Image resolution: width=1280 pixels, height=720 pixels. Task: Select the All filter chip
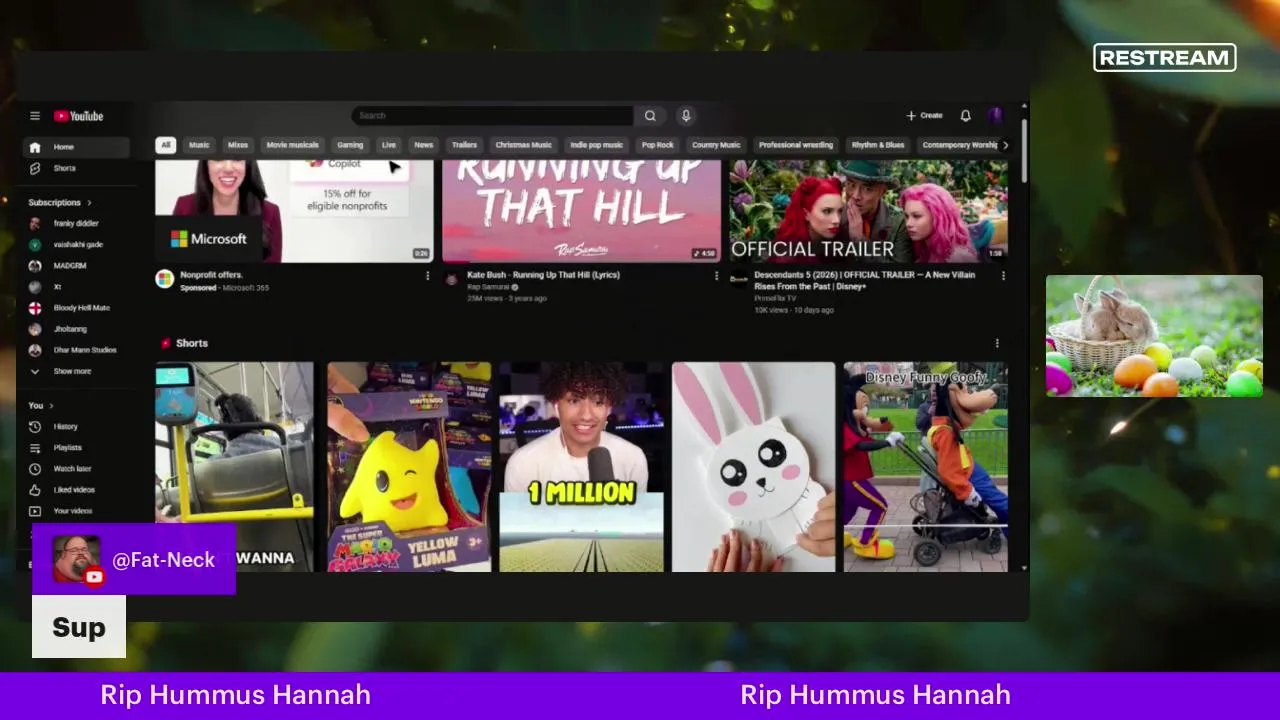click(166, 145)
